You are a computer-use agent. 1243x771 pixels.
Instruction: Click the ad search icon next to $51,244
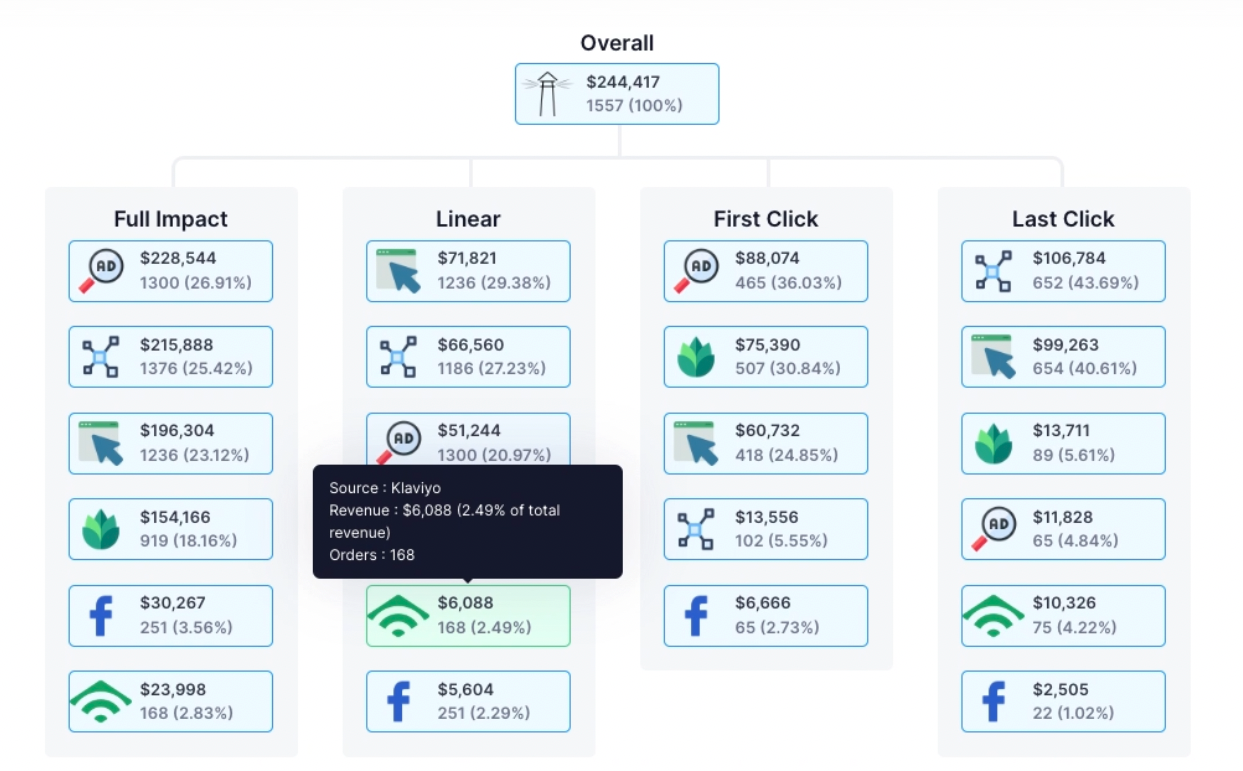pyautogui.click(x=400, y=441)
